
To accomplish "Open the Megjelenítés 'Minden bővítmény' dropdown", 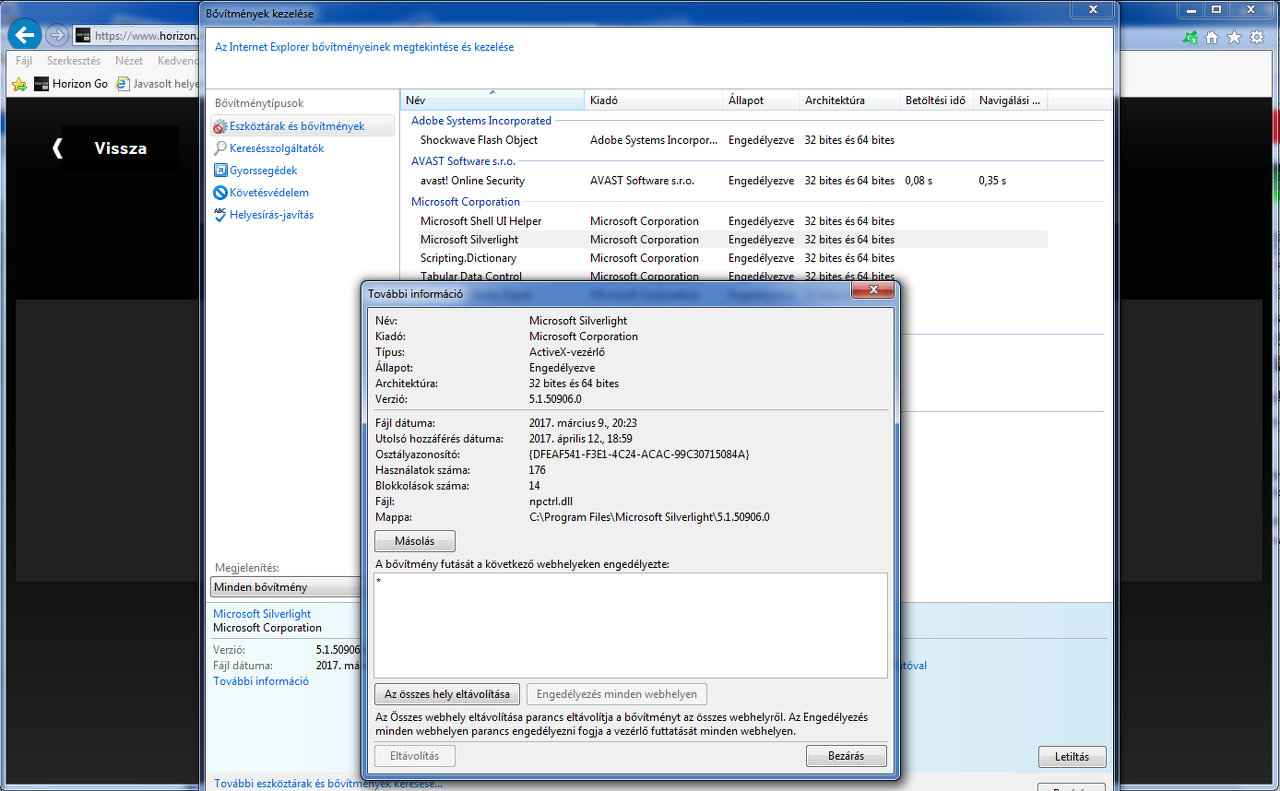I will (286, 587).
